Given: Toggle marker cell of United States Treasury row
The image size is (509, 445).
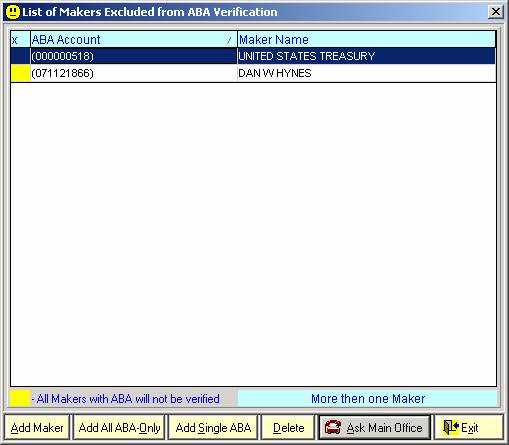Looking at the screenshot, I should (x=20, y=56).
